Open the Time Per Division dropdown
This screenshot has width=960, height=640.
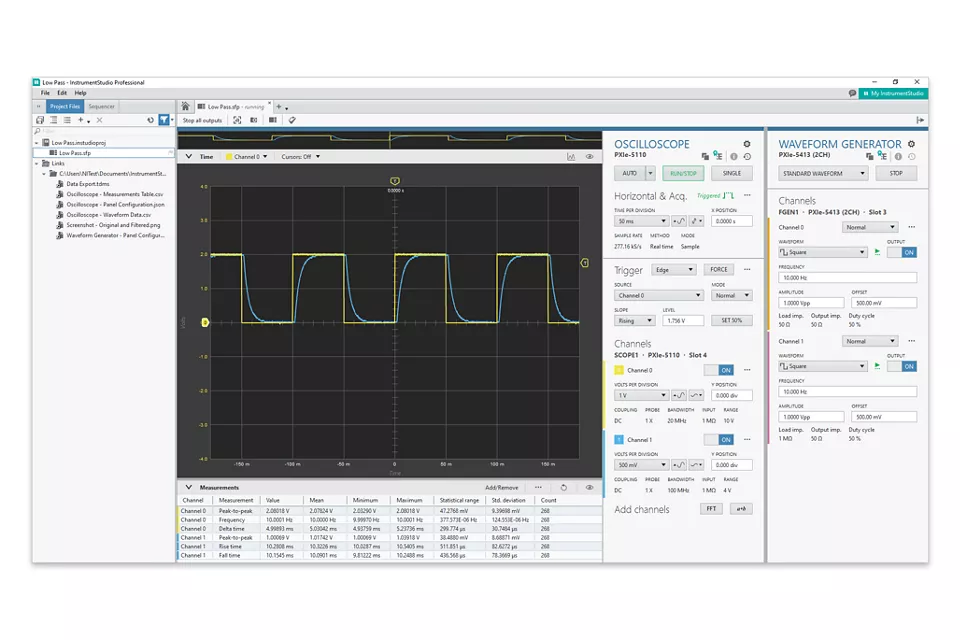(x=641, y=220)
